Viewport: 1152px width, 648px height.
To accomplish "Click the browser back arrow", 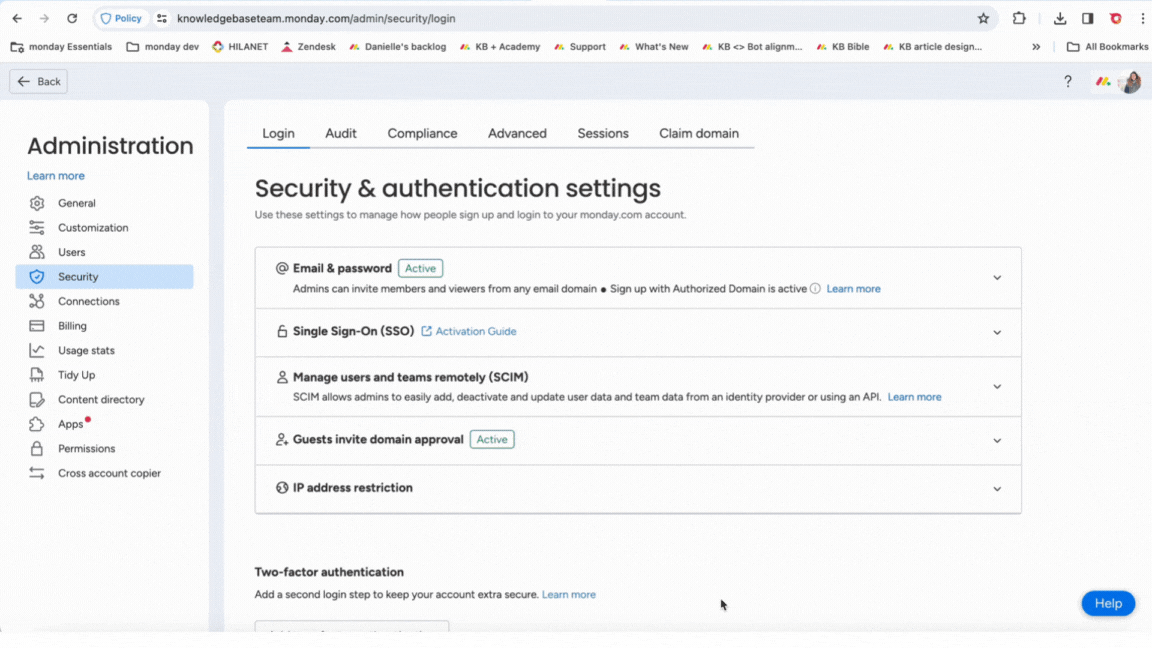I will pyautogui.click(x=17, y=18).
